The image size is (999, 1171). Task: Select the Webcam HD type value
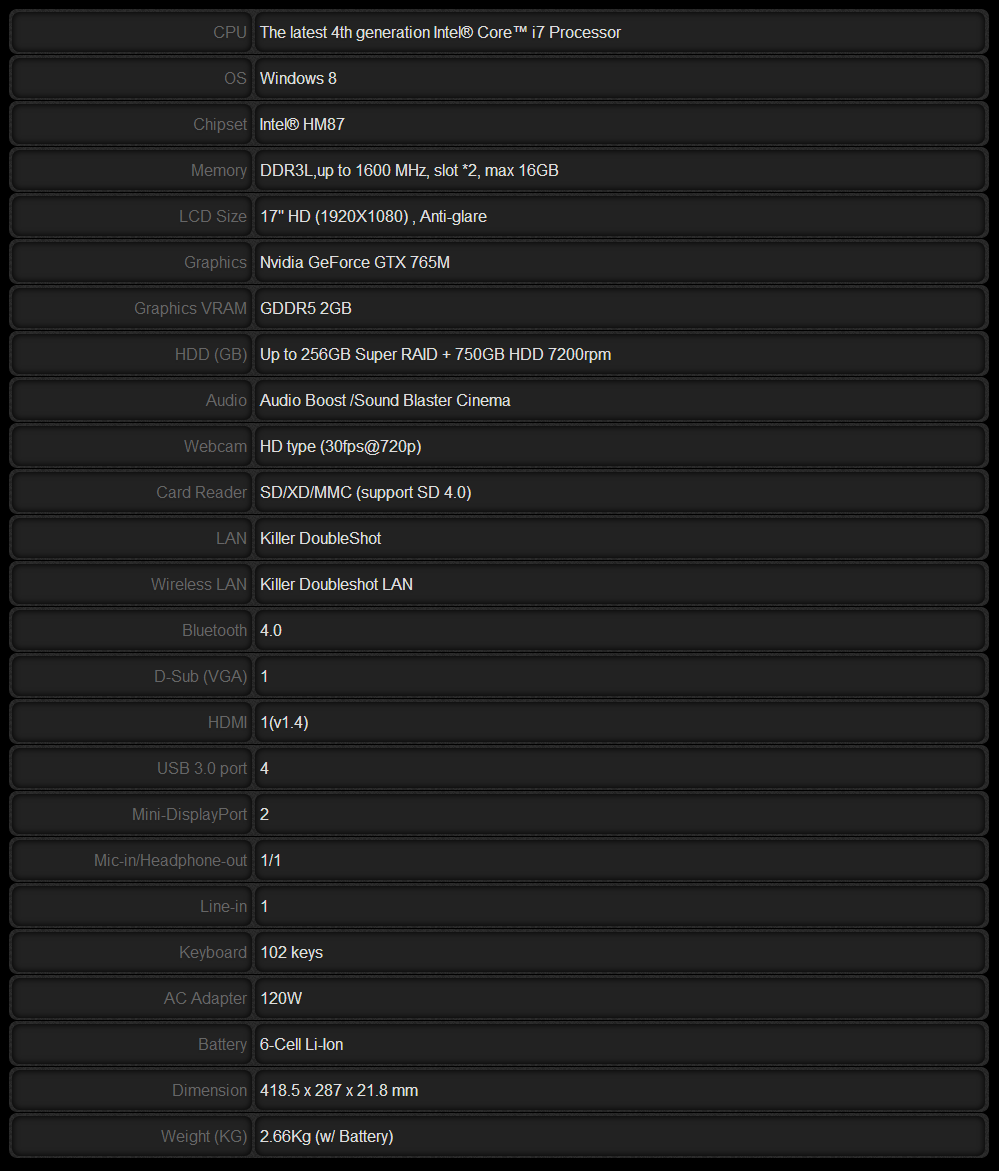[340, 447]
